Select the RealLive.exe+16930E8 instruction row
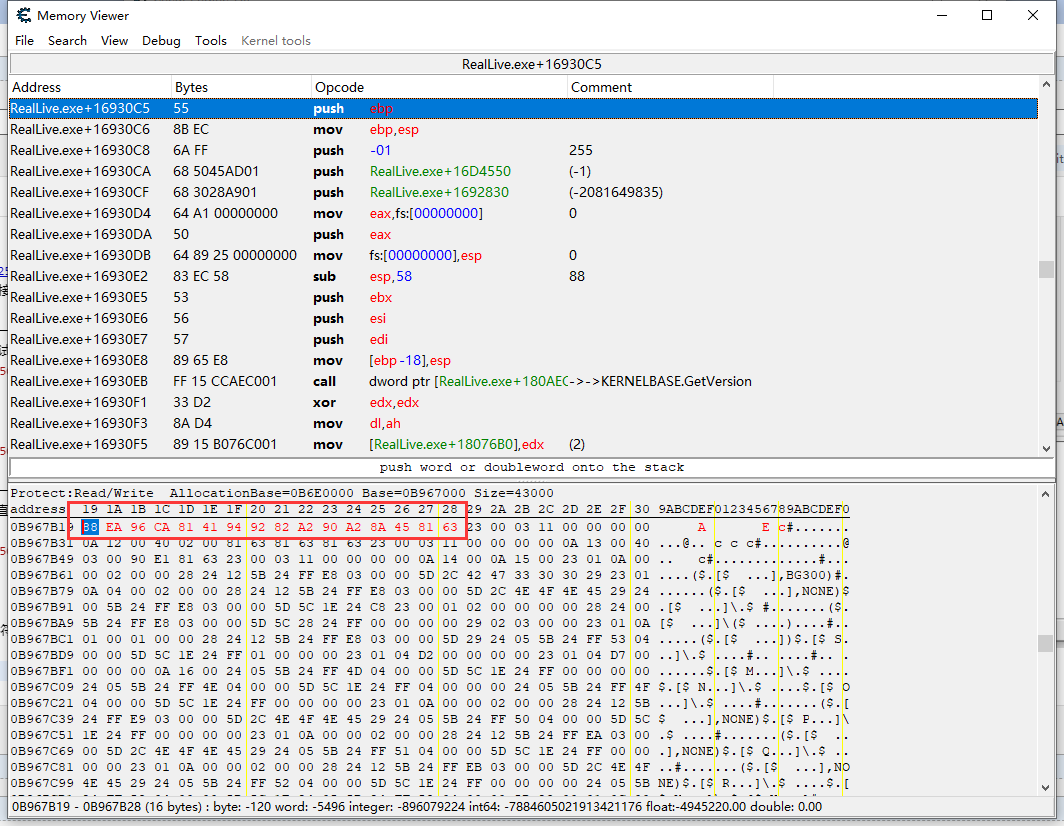The image size is (1064, 826). point(523,361)
